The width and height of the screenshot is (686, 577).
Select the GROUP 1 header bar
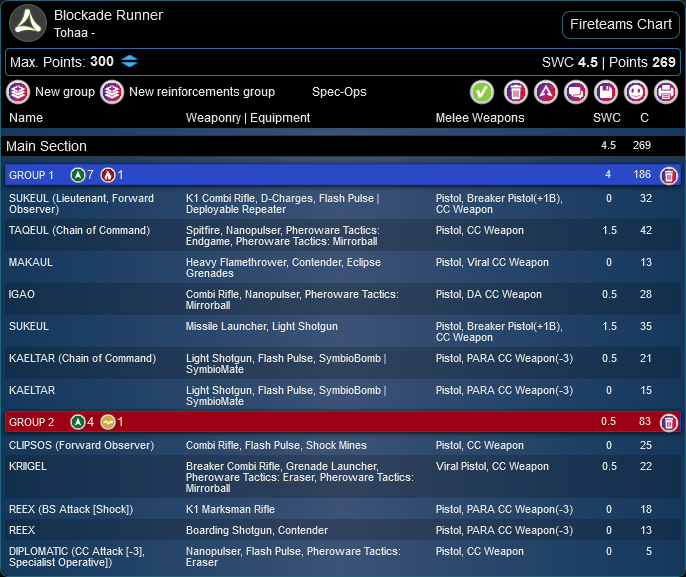343,175
